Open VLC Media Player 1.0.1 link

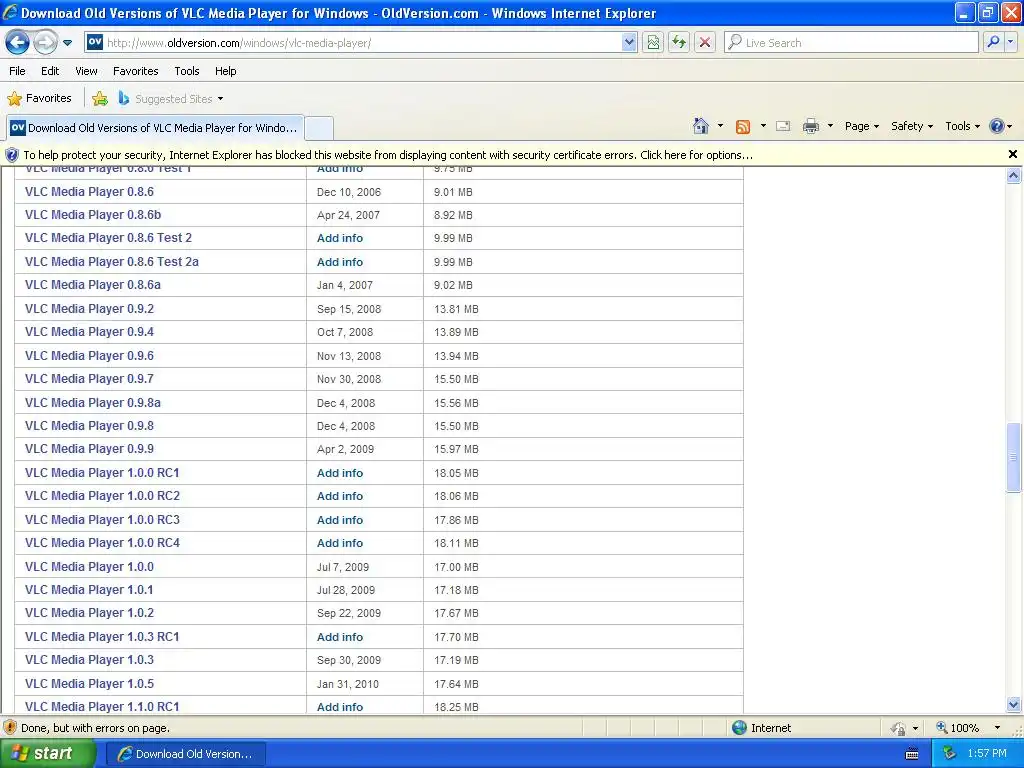coord(89,590)
